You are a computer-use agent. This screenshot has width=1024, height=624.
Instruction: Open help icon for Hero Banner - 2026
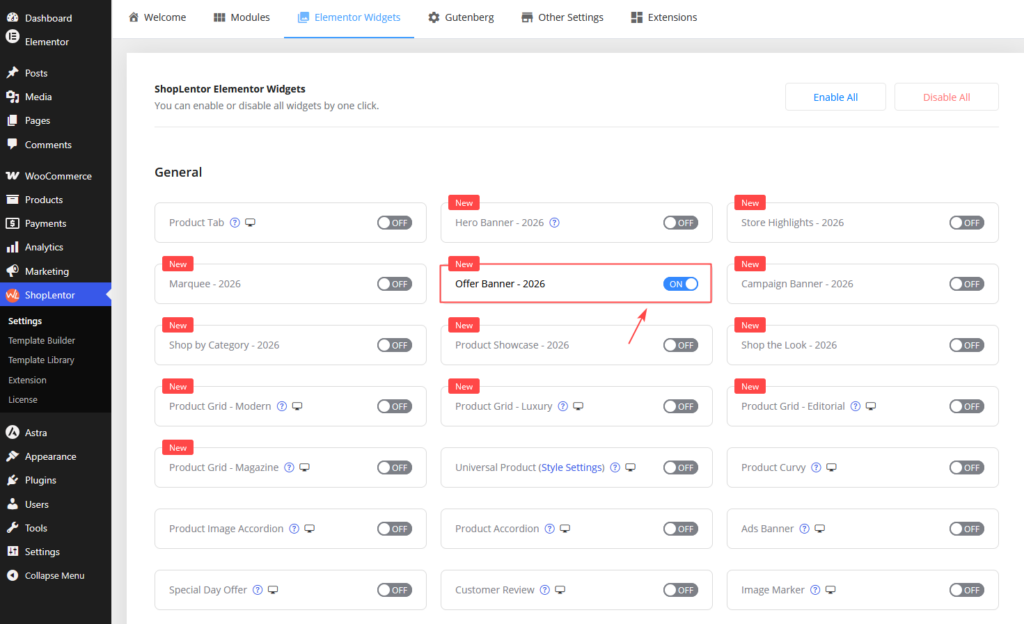[554, 223]
